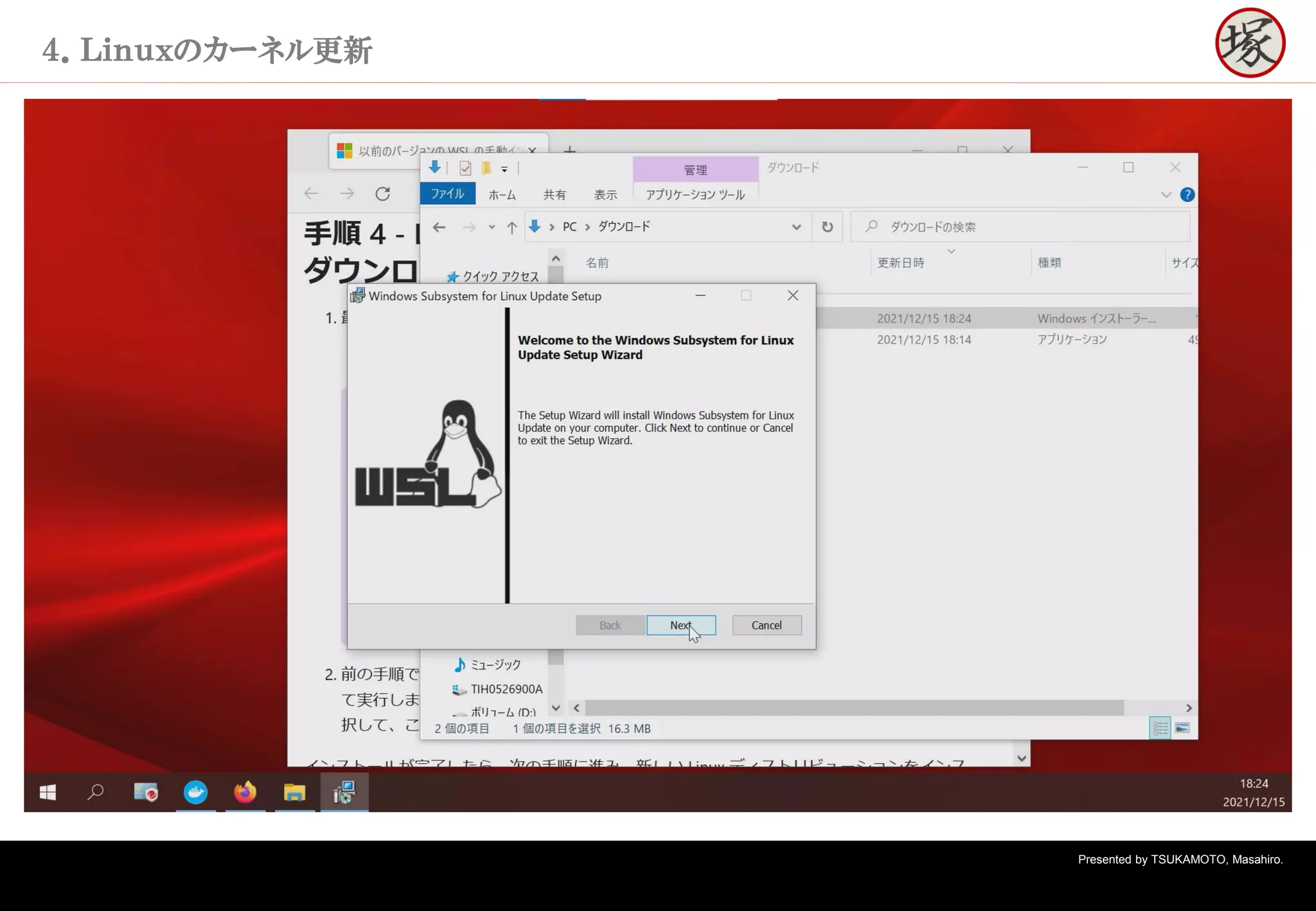The width and height of the screenshot is (1316, 911).
Task: Expand the address bar history dropdown
Action: click(x=796, y=227)
